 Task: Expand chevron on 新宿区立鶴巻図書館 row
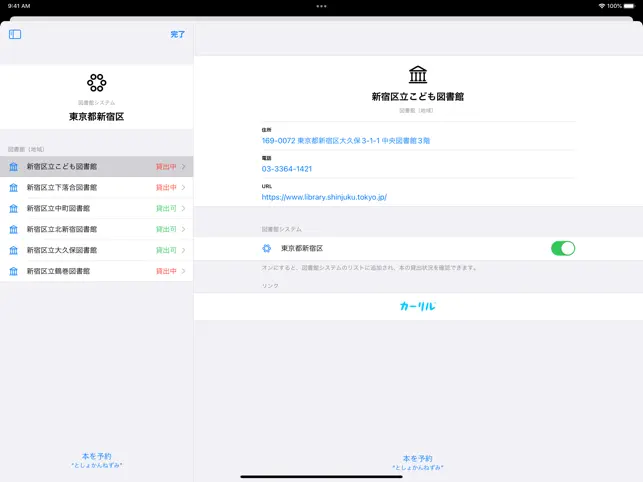183,271
